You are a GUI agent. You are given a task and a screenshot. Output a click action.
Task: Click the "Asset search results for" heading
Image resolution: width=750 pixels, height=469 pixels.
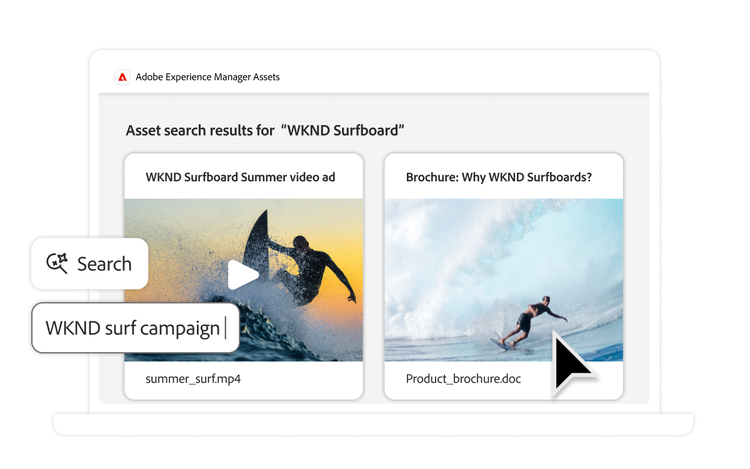point(199,131)
